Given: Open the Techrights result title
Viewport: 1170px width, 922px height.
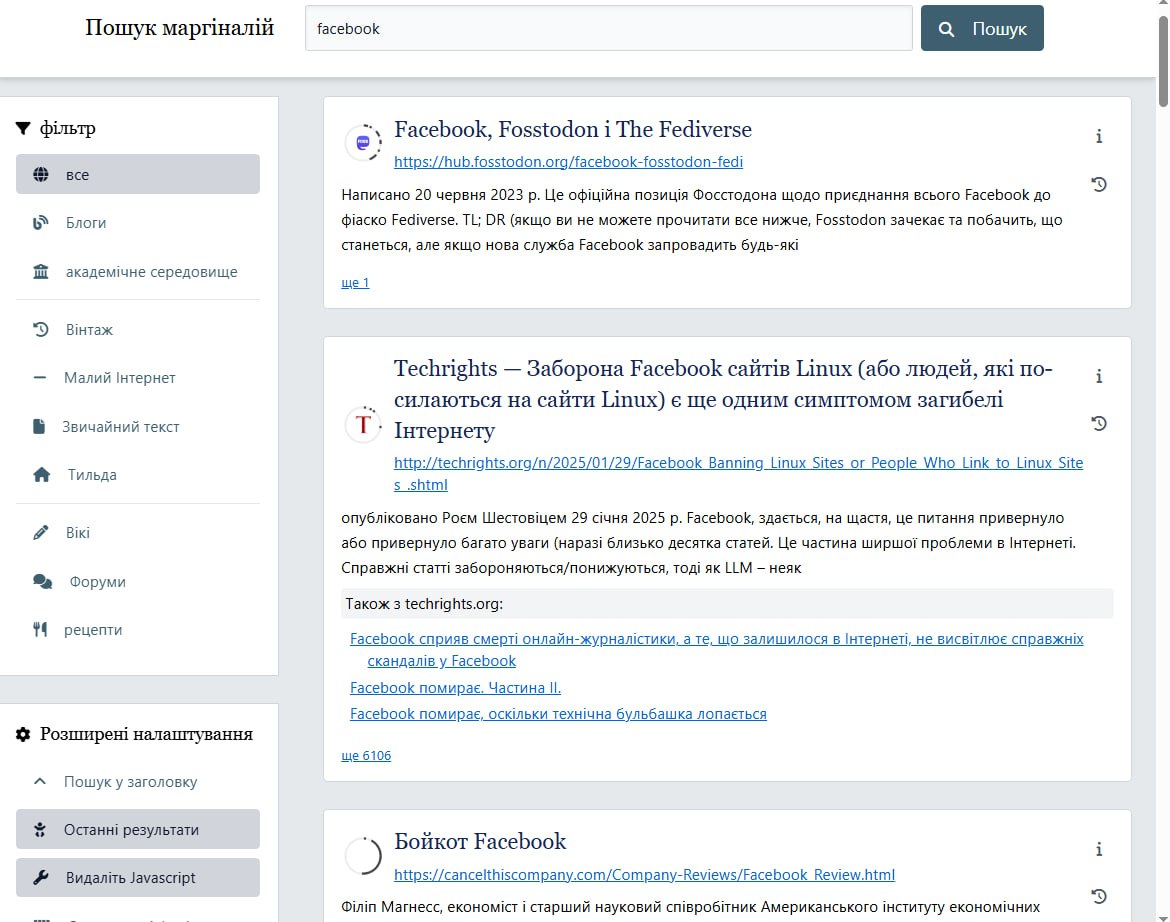Looking at the screenshot, I should click(x=723, y=399).
